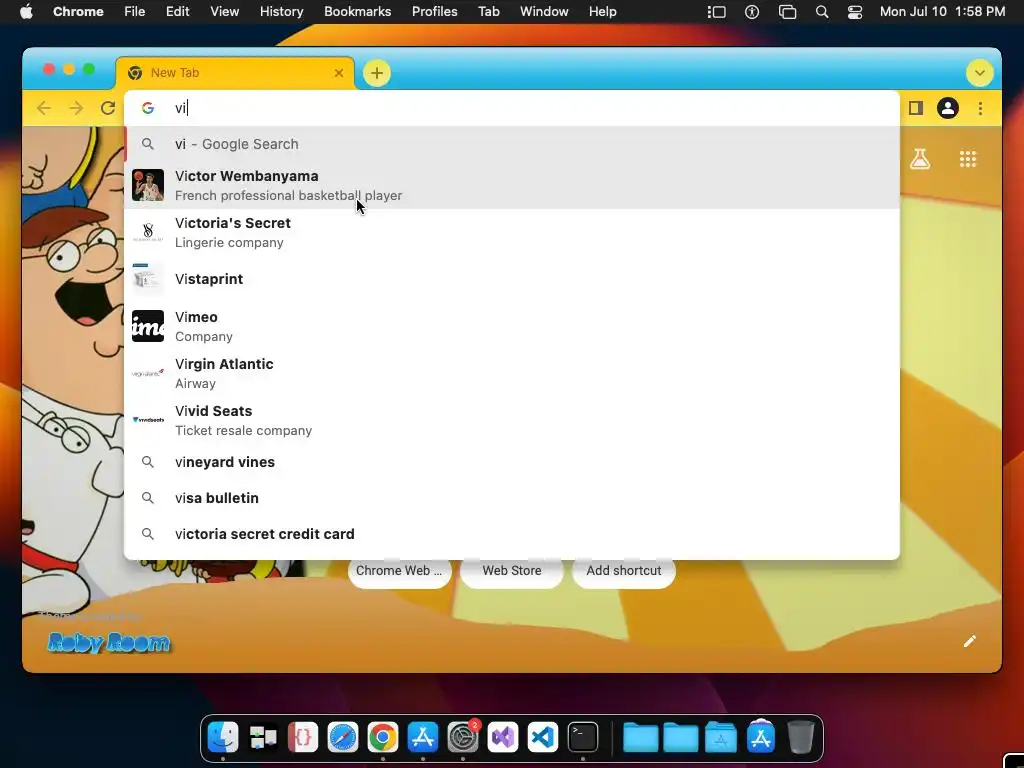Click the date and time in menu bar
The image size is (1024, 768).
tap(942, 12)
